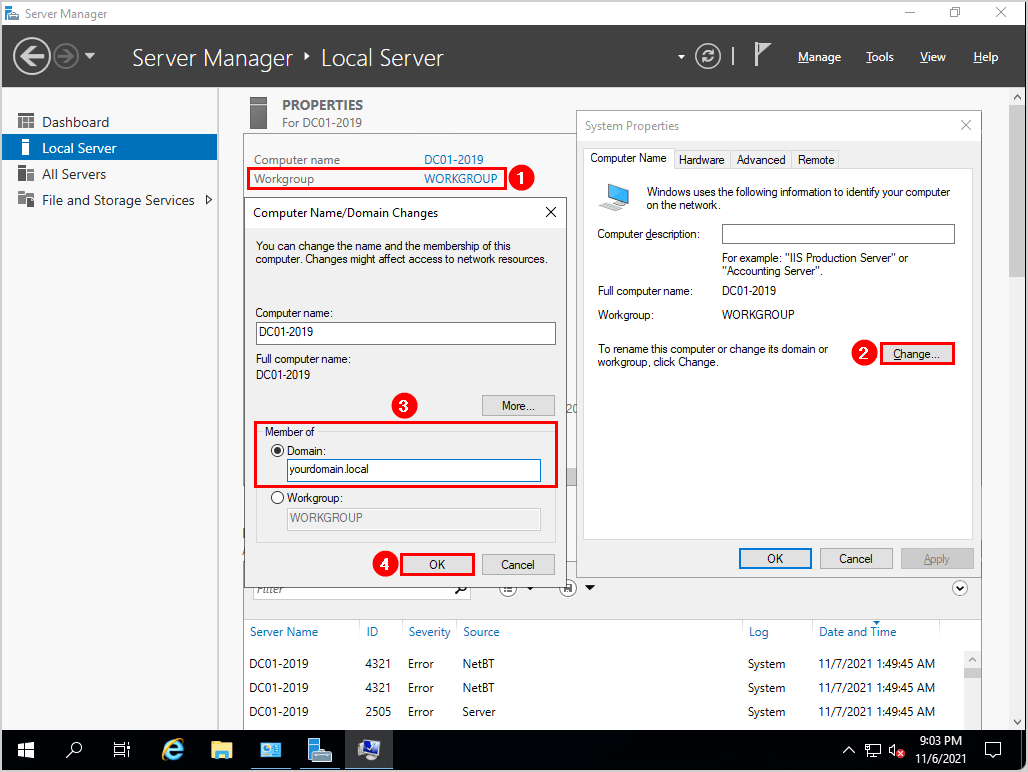Click the network tray icon
The width and height of the screenshot is (1028, 772).
[x=873, y=750]
